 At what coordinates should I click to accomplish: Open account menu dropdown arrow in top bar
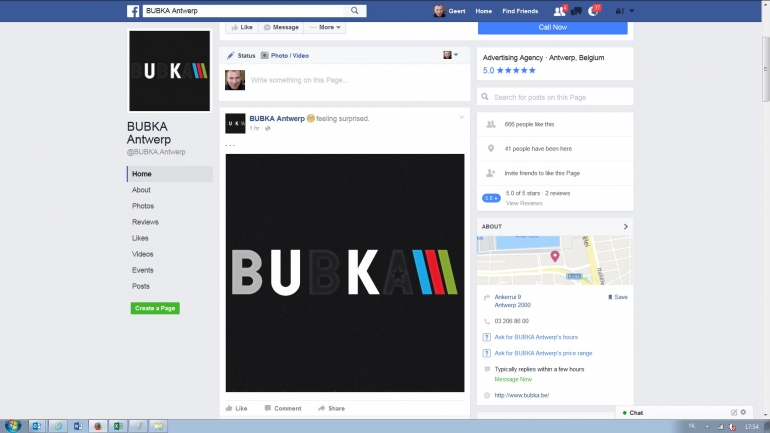[x=632, y=11]
